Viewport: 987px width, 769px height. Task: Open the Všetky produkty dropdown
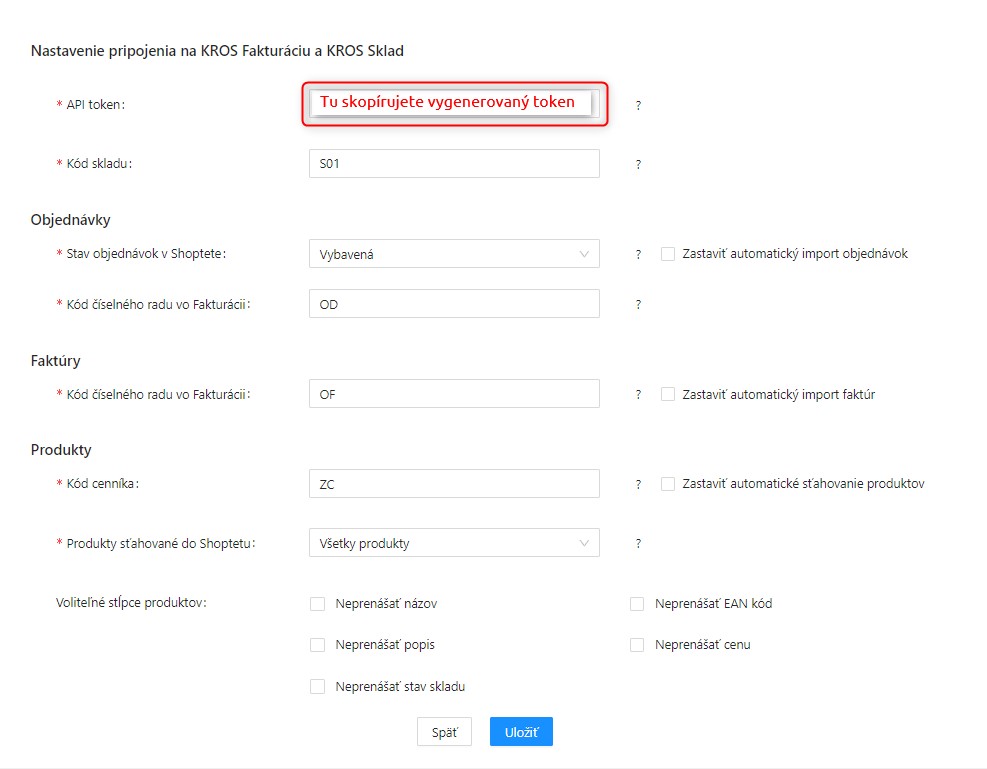454,542
